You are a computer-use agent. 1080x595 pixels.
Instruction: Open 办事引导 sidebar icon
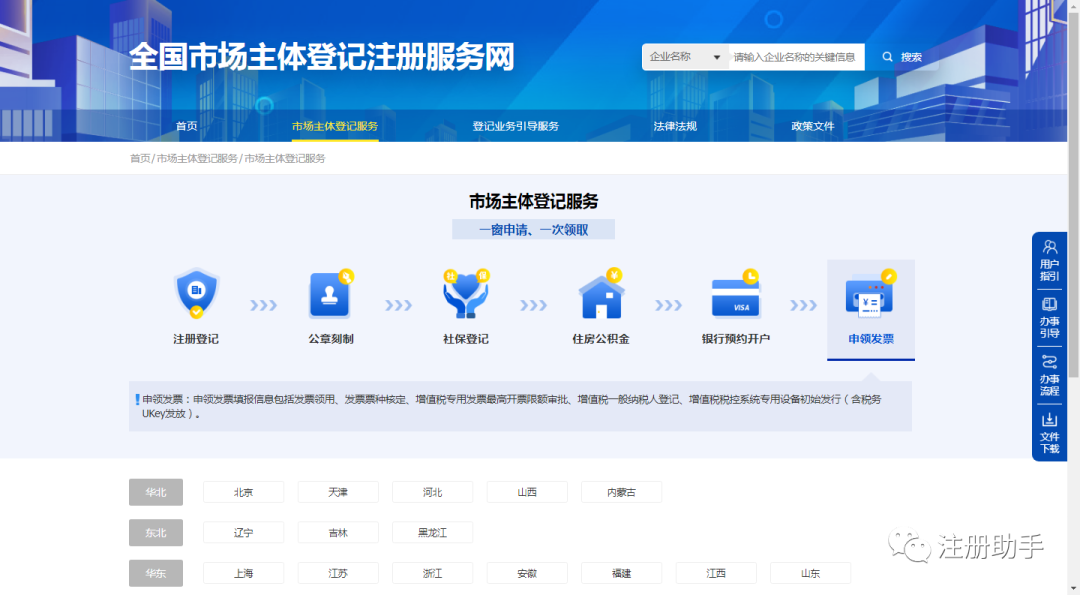tap(1049, 318)
